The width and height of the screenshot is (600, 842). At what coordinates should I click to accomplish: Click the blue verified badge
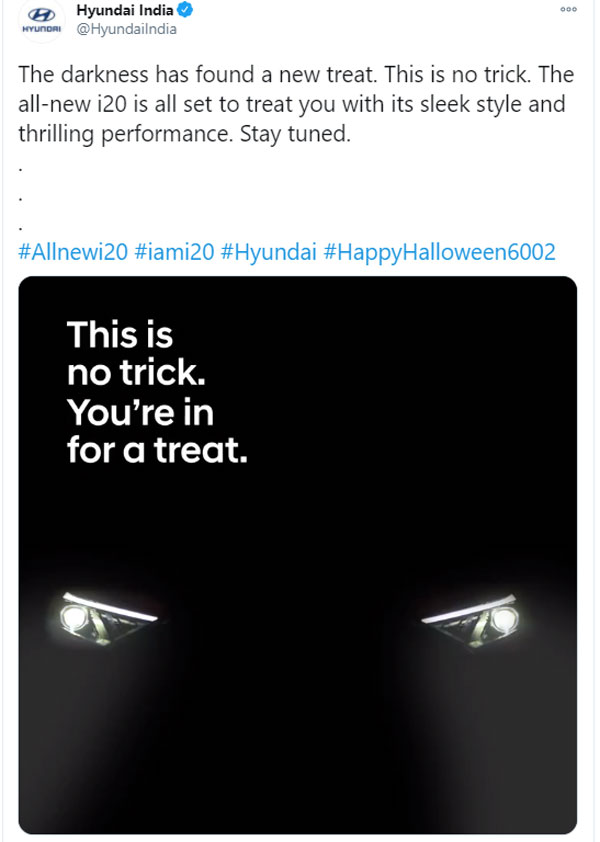(x=188, y=12)
